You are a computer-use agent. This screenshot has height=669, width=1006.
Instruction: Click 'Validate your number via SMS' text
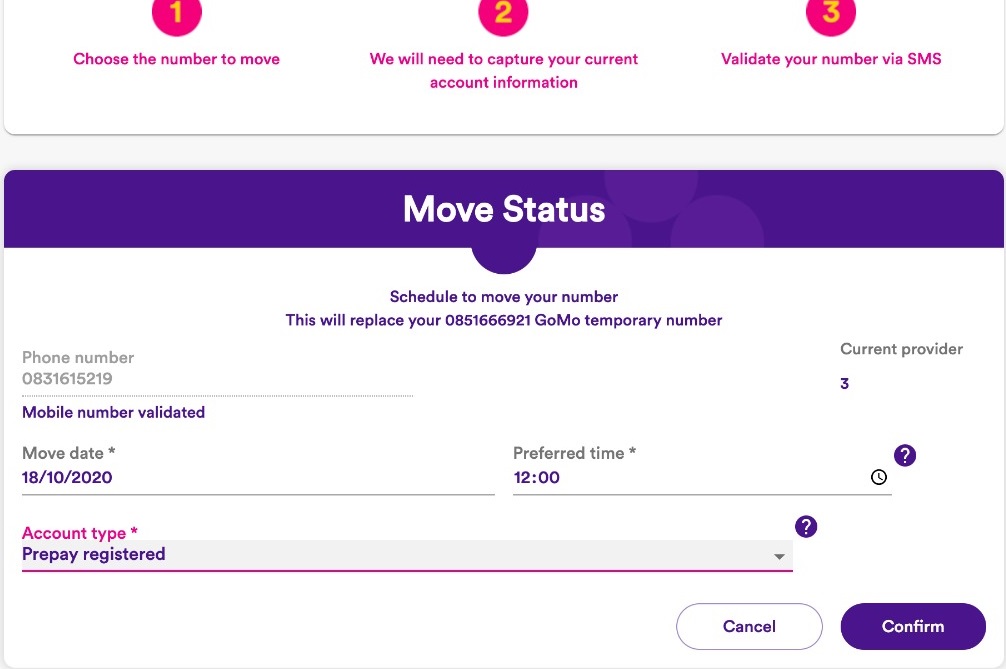pos(831,59)
